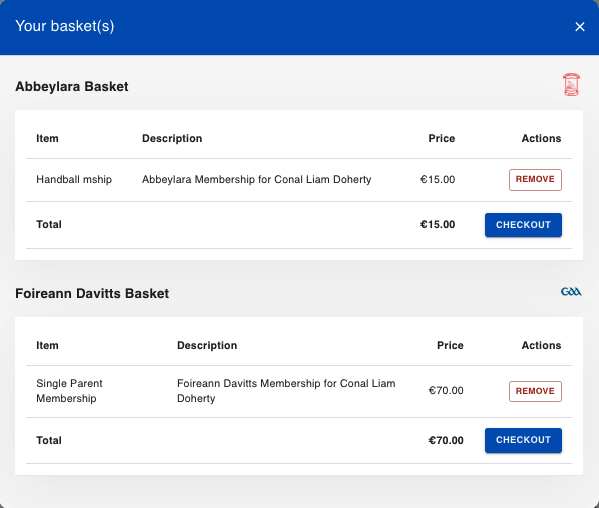Select the Foireann Davitts Basket heading

[x=92, y=293]
